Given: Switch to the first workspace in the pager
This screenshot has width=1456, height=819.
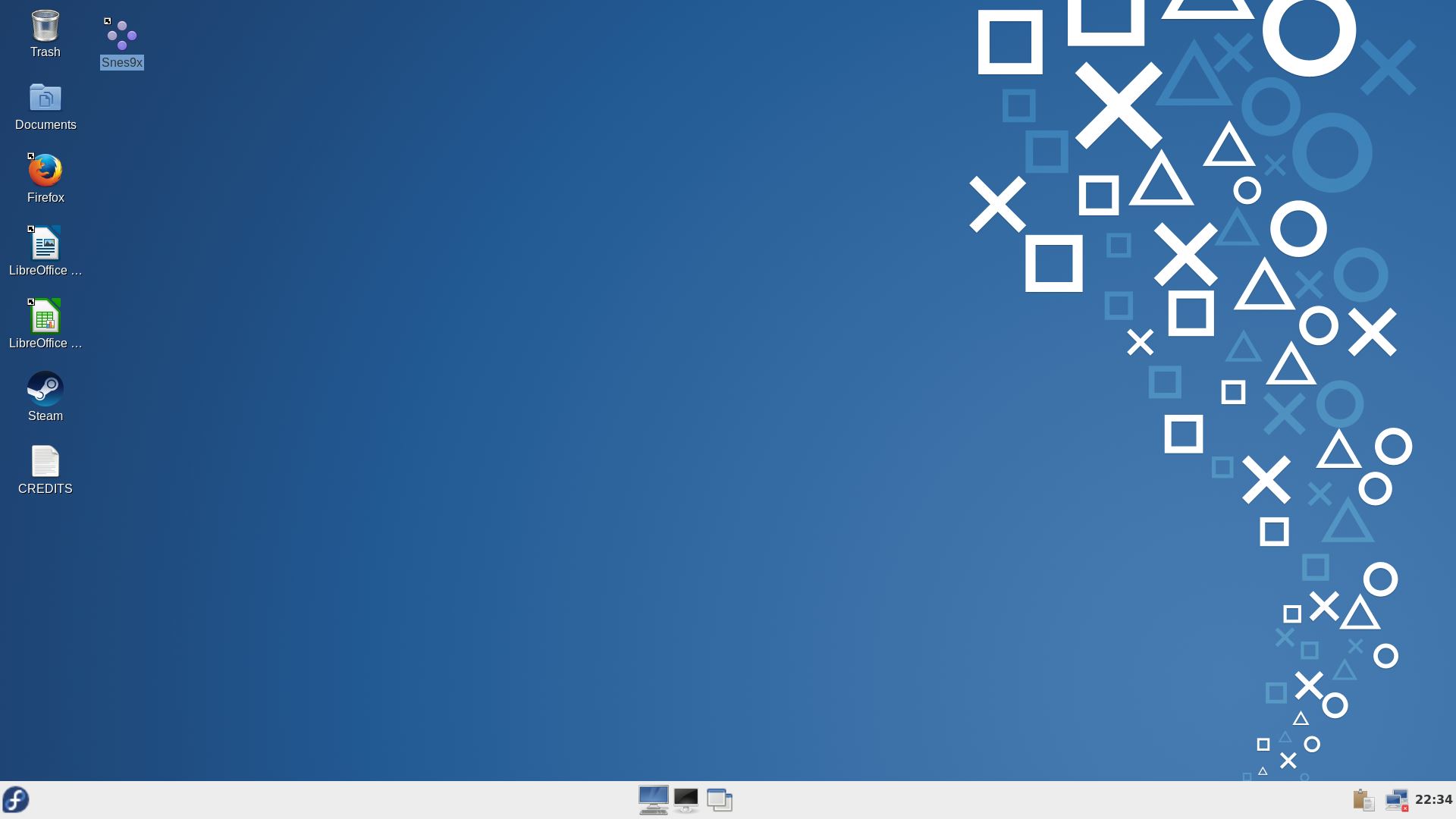Looking at the screenshot, I should point(654,799).
